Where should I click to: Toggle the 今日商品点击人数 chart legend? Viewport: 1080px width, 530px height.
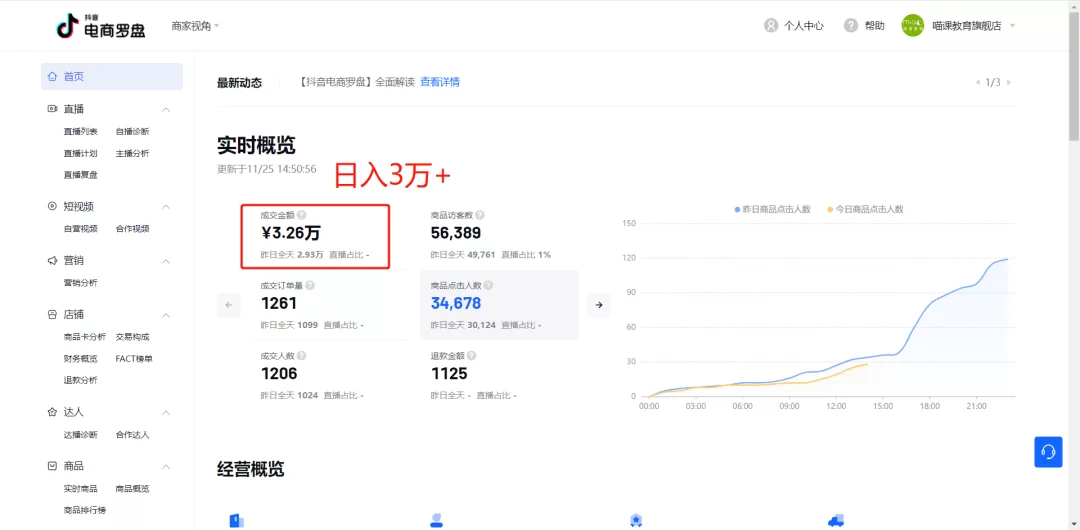tap(865, 209)
